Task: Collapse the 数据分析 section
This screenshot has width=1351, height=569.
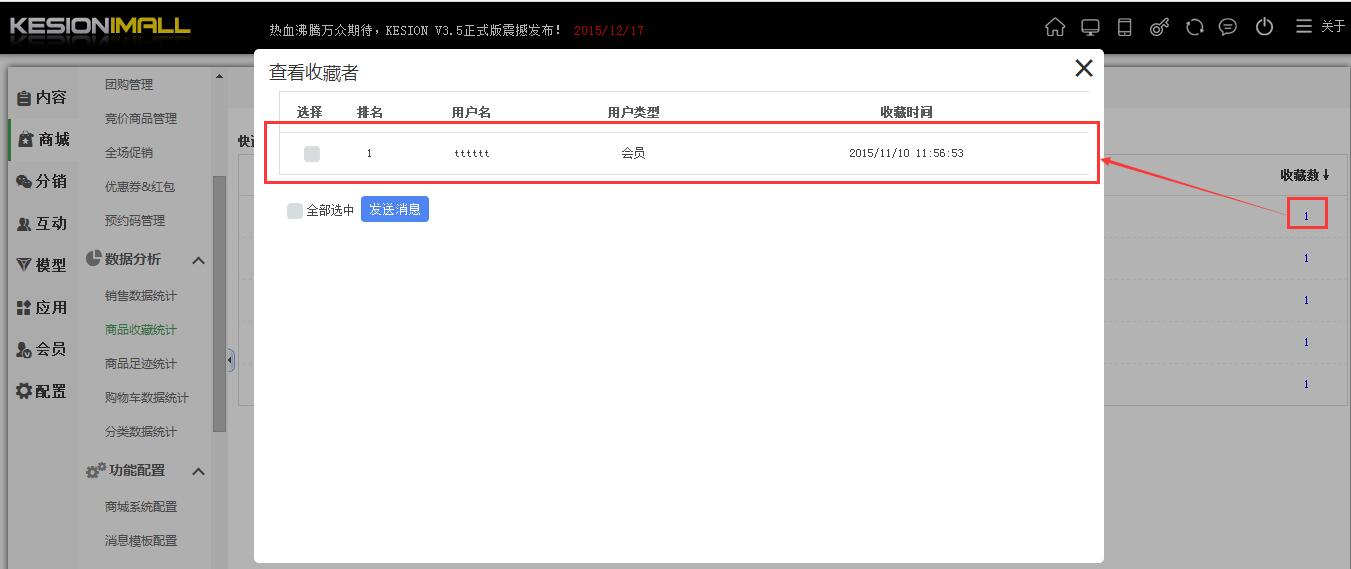Action: (198, 260)
